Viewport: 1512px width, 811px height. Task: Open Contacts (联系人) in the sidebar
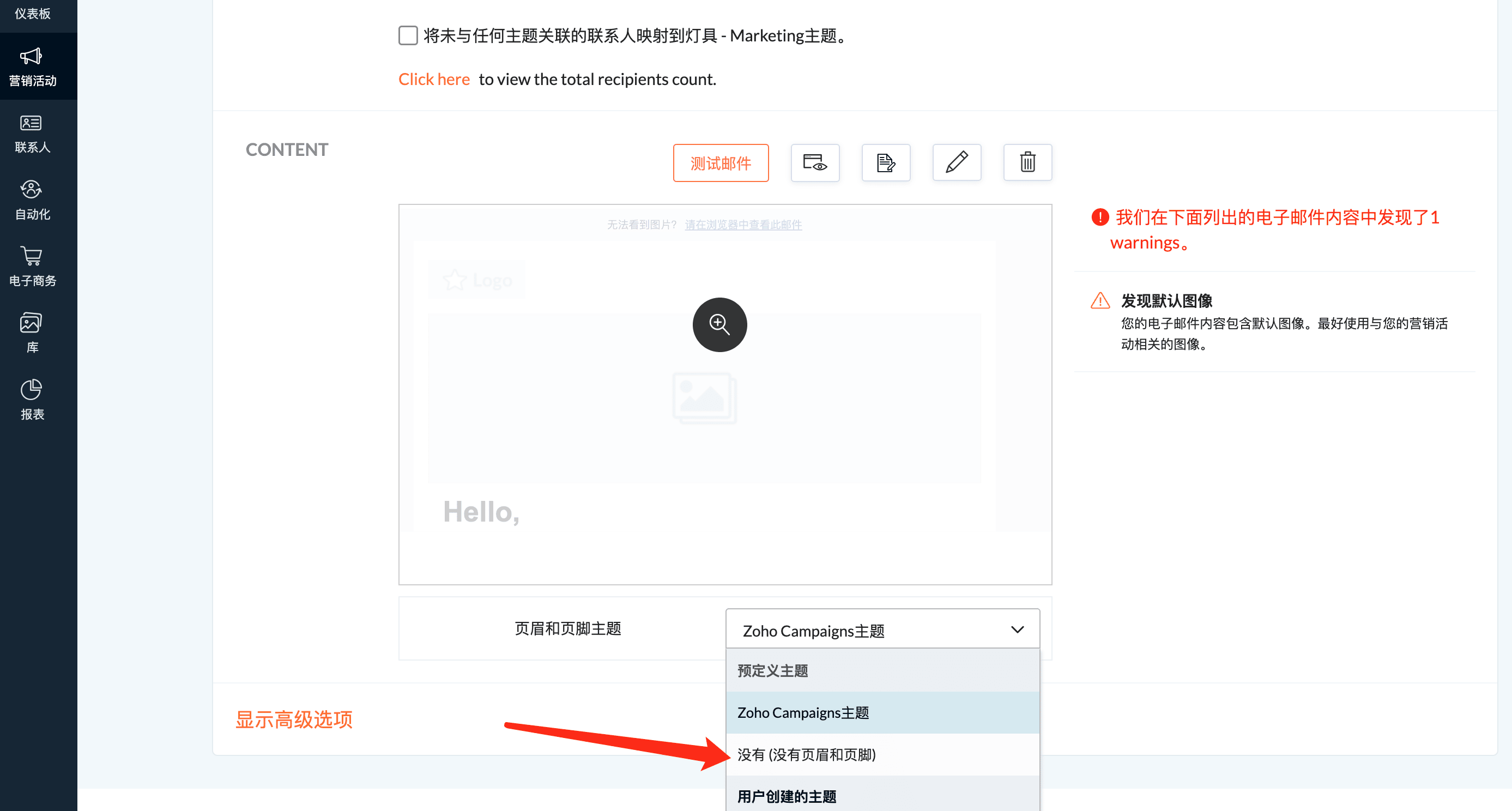click(x=32, y=134)
